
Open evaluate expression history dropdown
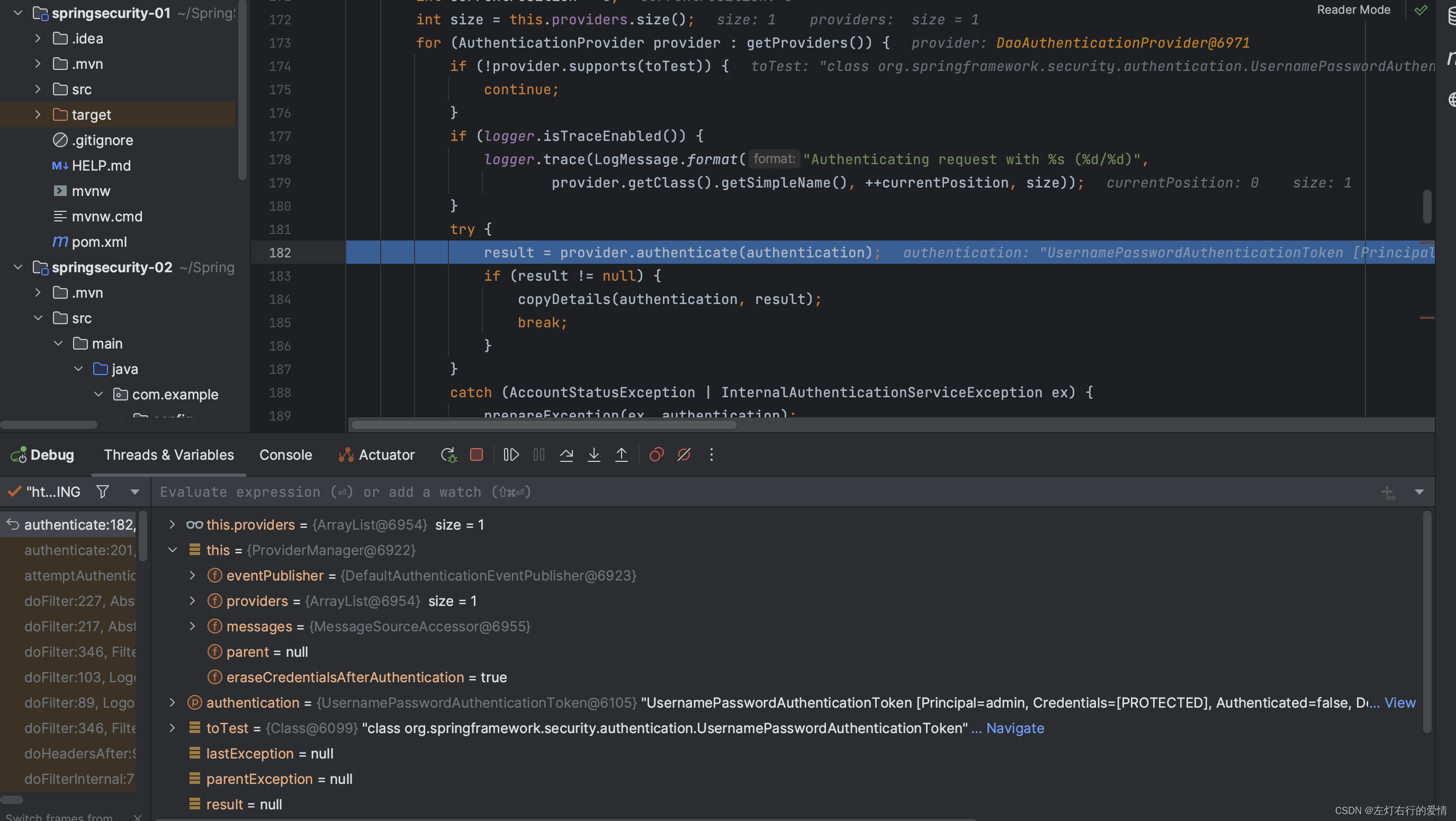tap(1419, 492)
